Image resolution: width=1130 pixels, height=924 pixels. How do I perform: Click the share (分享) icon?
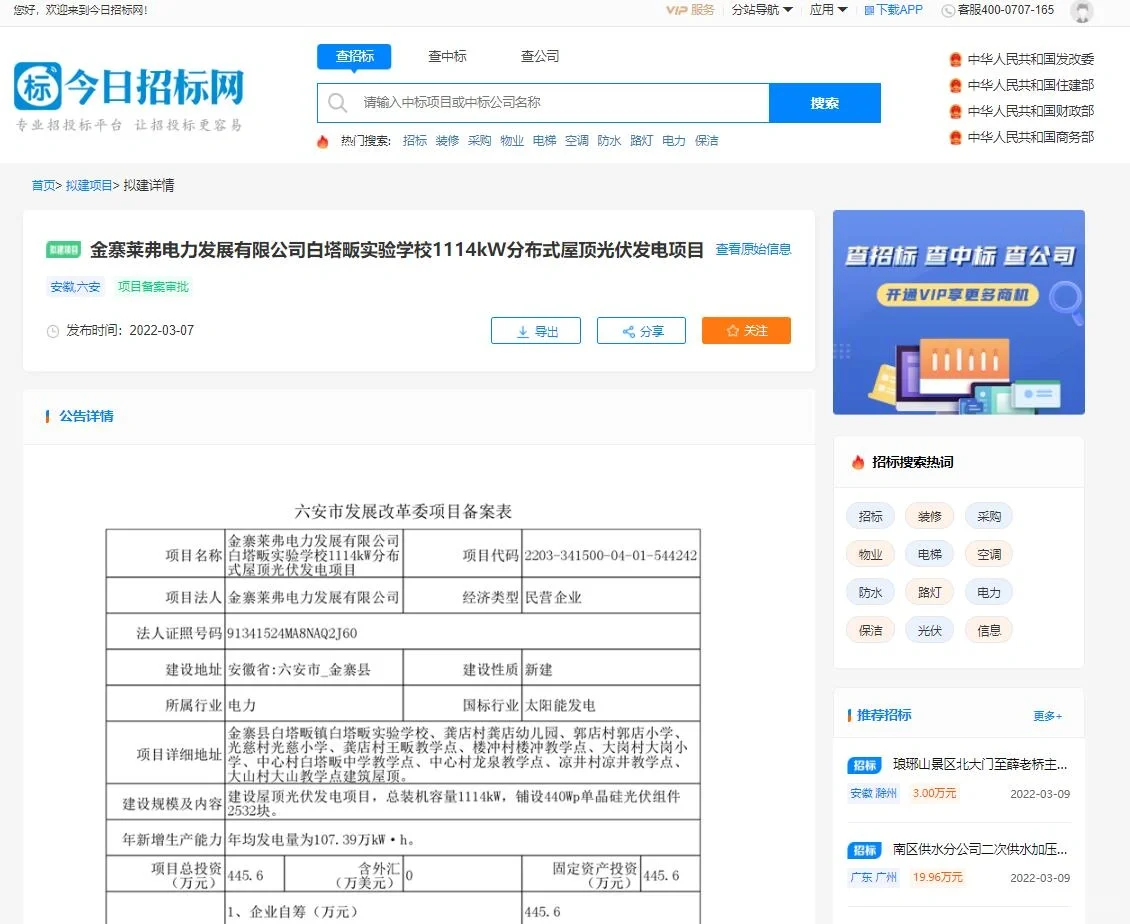[626, 330]
